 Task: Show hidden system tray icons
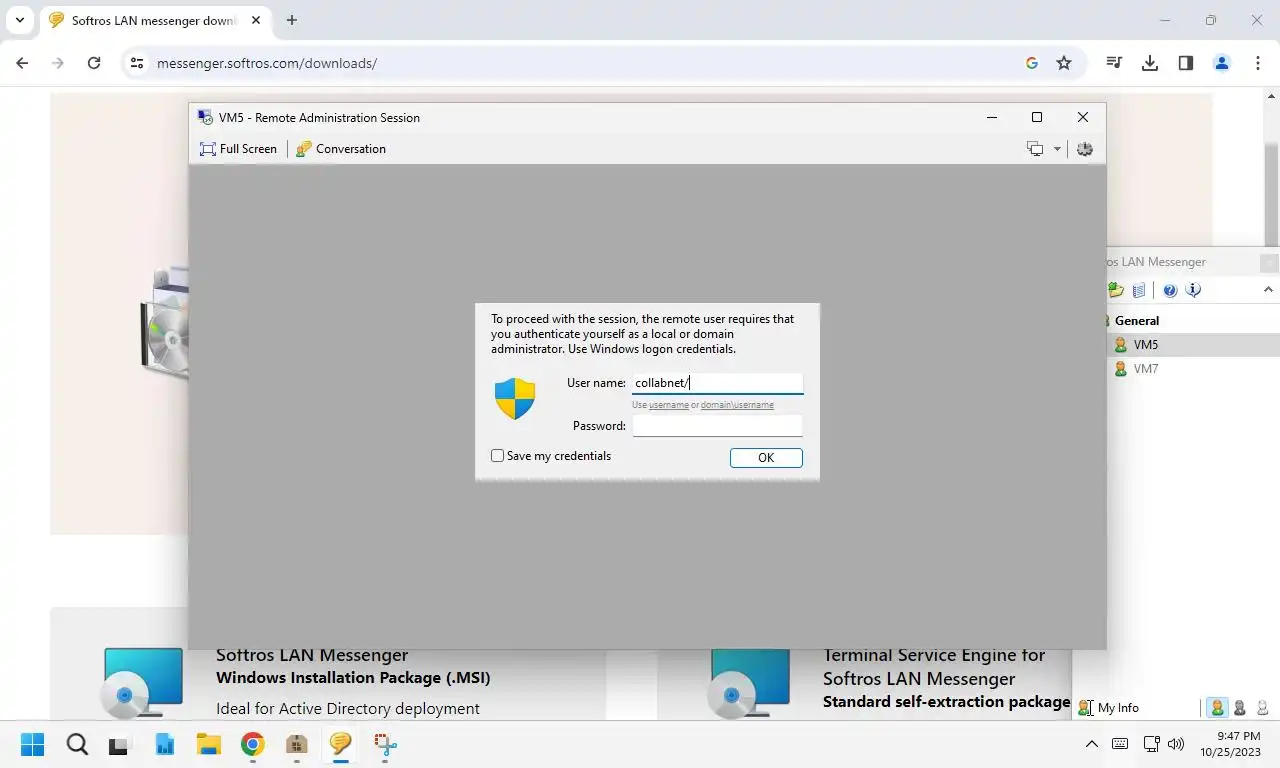[1092, 744]
